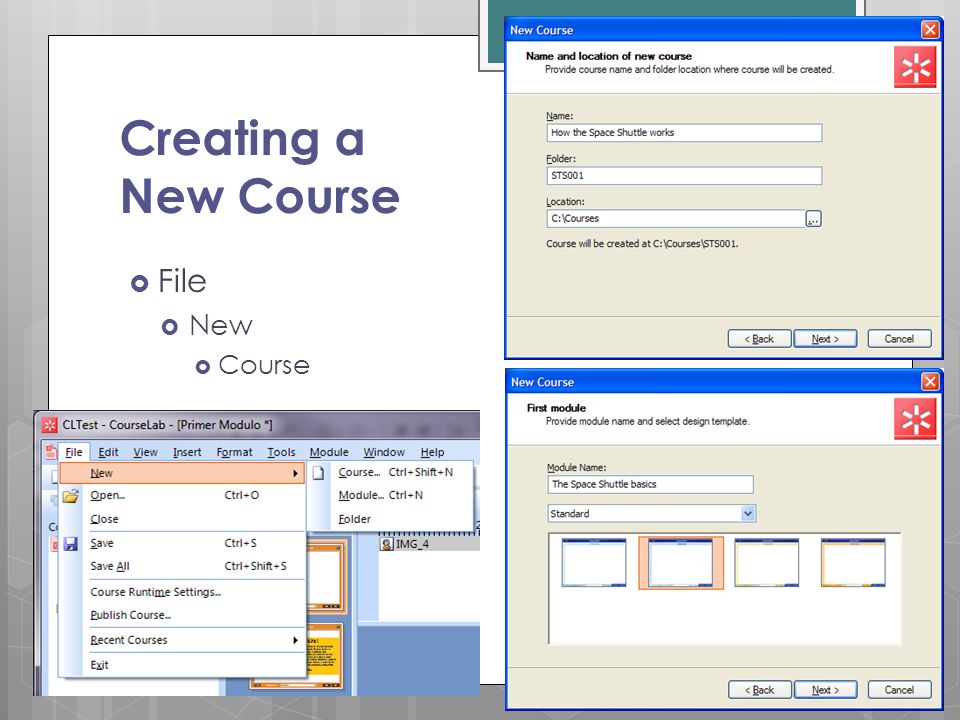This screenshot has width=960, height=720.
Task: Open the Standard template dropdown
Action: pos(748,513)
